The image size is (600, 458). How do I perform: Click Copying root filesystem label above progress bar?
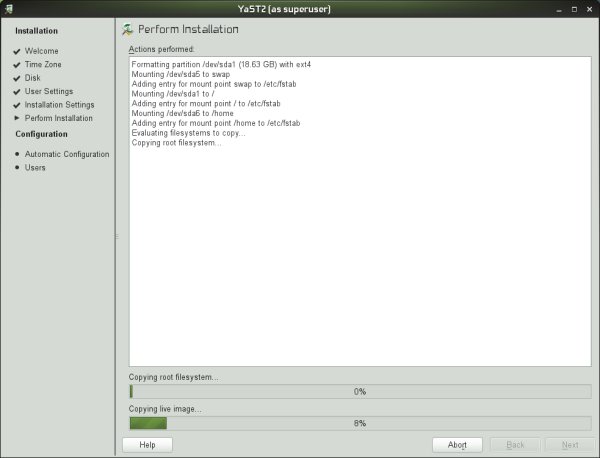click(x=173, y=377)
